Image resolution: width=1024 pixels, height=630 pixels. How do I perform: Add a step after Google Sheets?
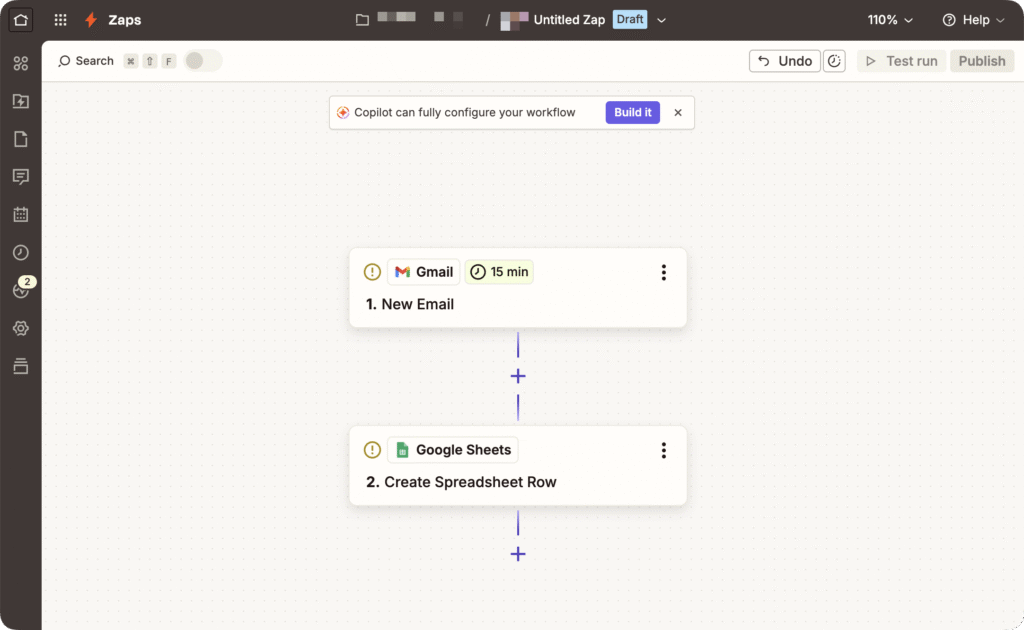point(518,554)
